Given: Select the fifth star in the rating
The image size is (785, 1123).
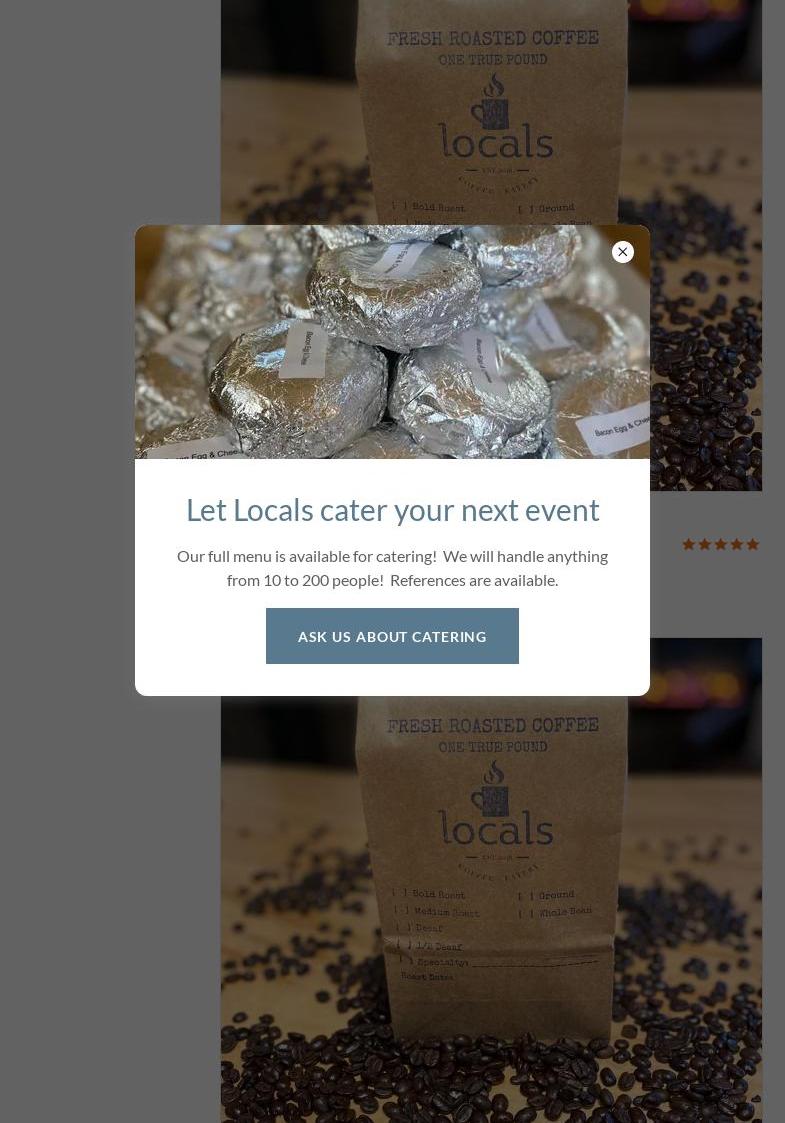Looking at the screenshot, I should [x=752, y=544].
